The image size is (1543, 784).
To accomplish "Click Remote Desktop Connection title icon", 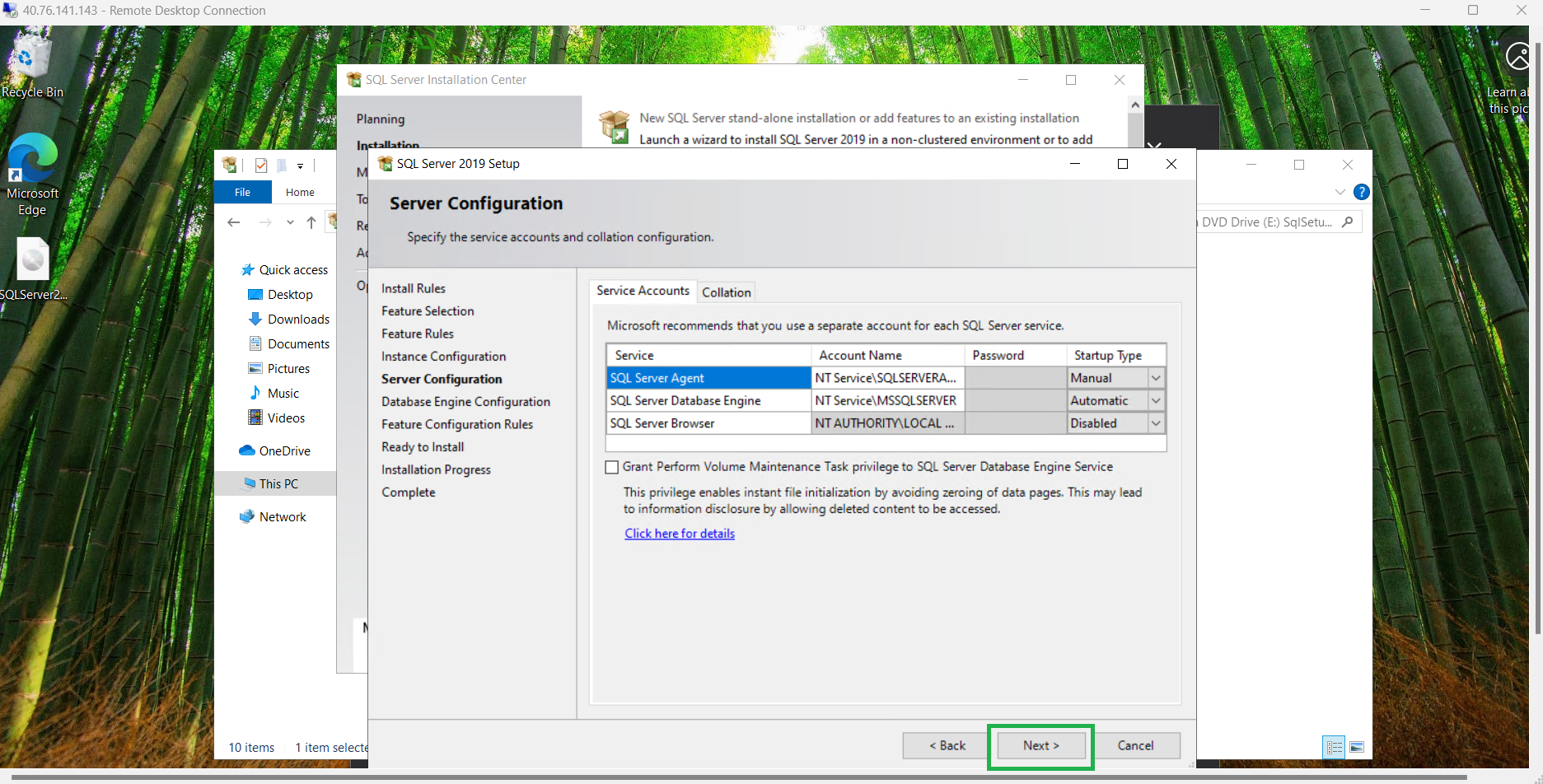I will coord(9,11).
